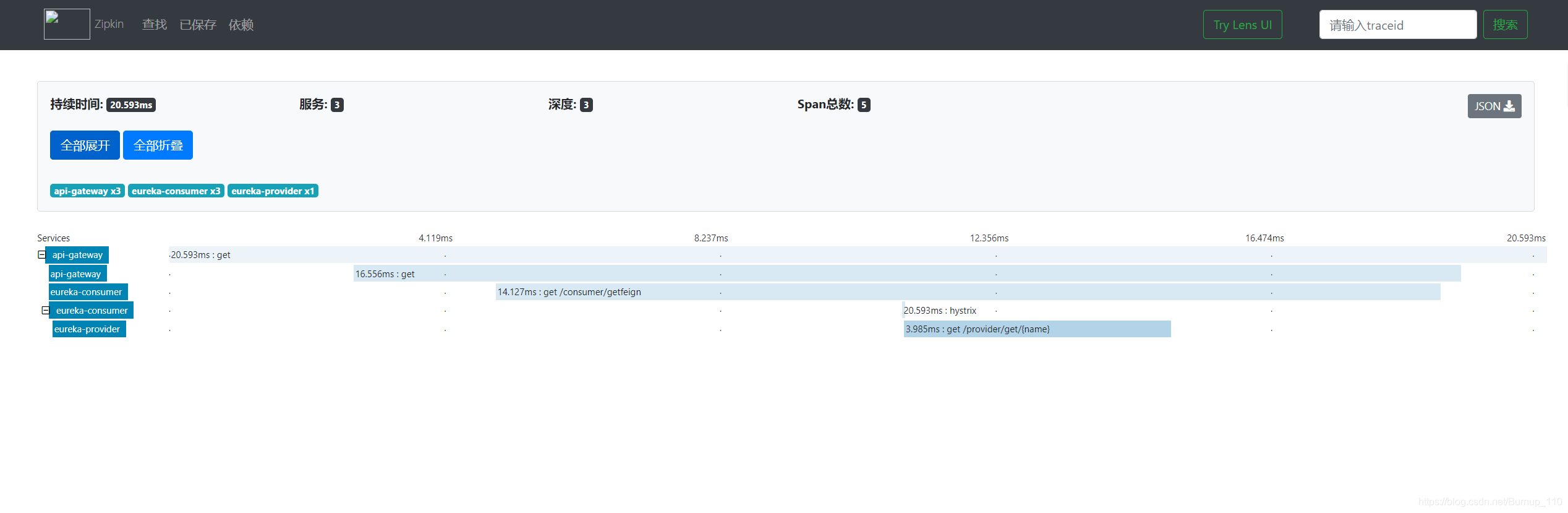Click the Span总数 badge 5
1568x513 pixels.
point(864,105)
